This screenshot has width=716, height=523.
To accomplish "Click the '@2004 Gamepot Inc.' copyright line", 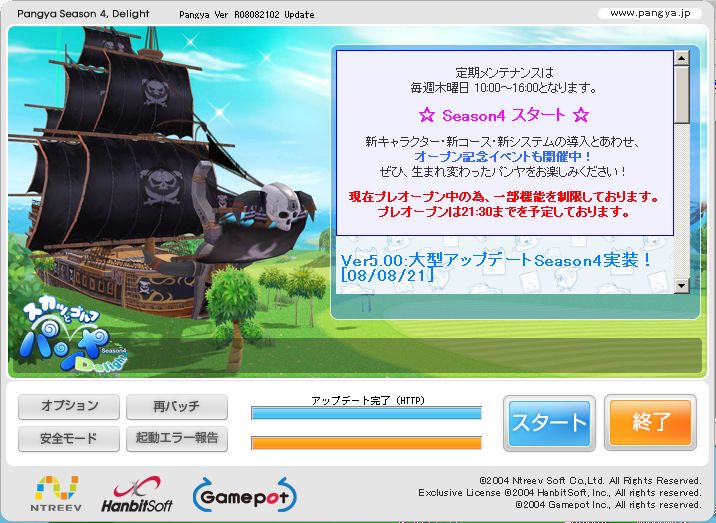I will [x=608, y=505].
